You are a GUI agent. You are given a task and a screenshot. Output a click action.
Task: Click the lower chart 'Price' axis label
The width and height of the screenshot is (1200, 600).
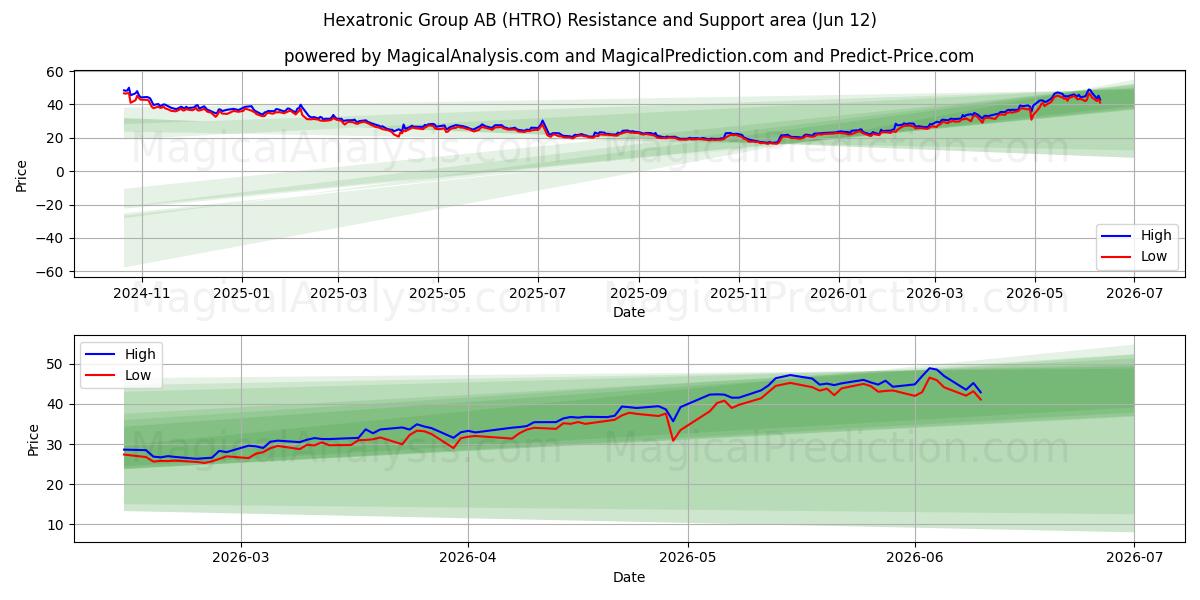(34, 440)
